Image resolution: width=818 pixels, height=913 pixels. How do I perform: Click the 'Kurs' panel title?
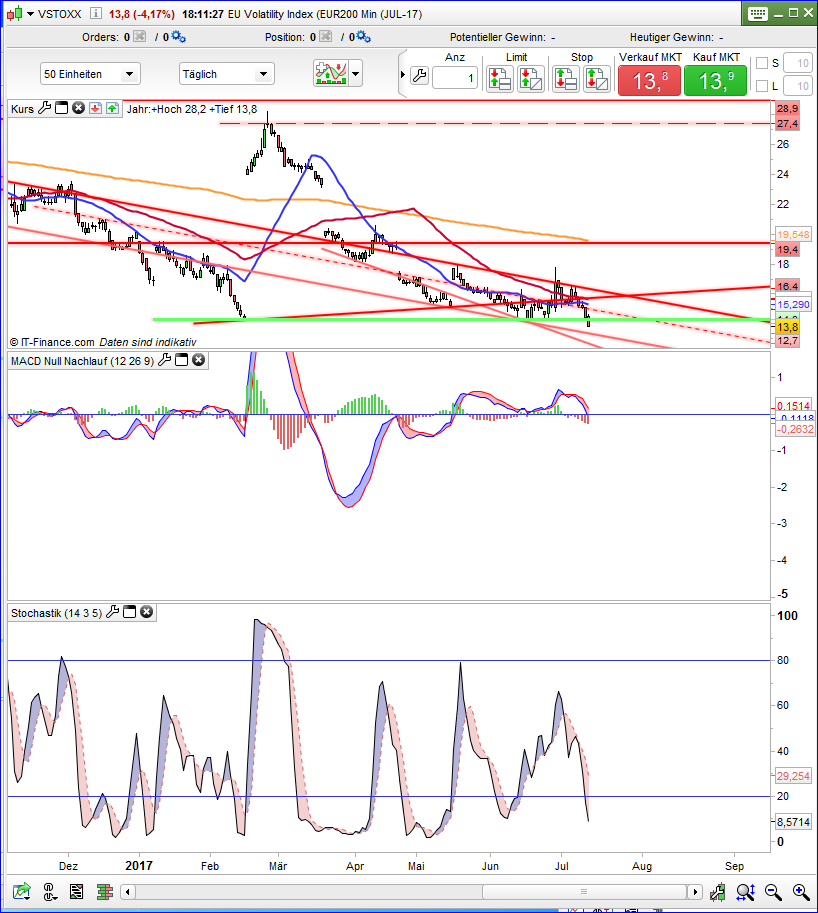[22, 109]
